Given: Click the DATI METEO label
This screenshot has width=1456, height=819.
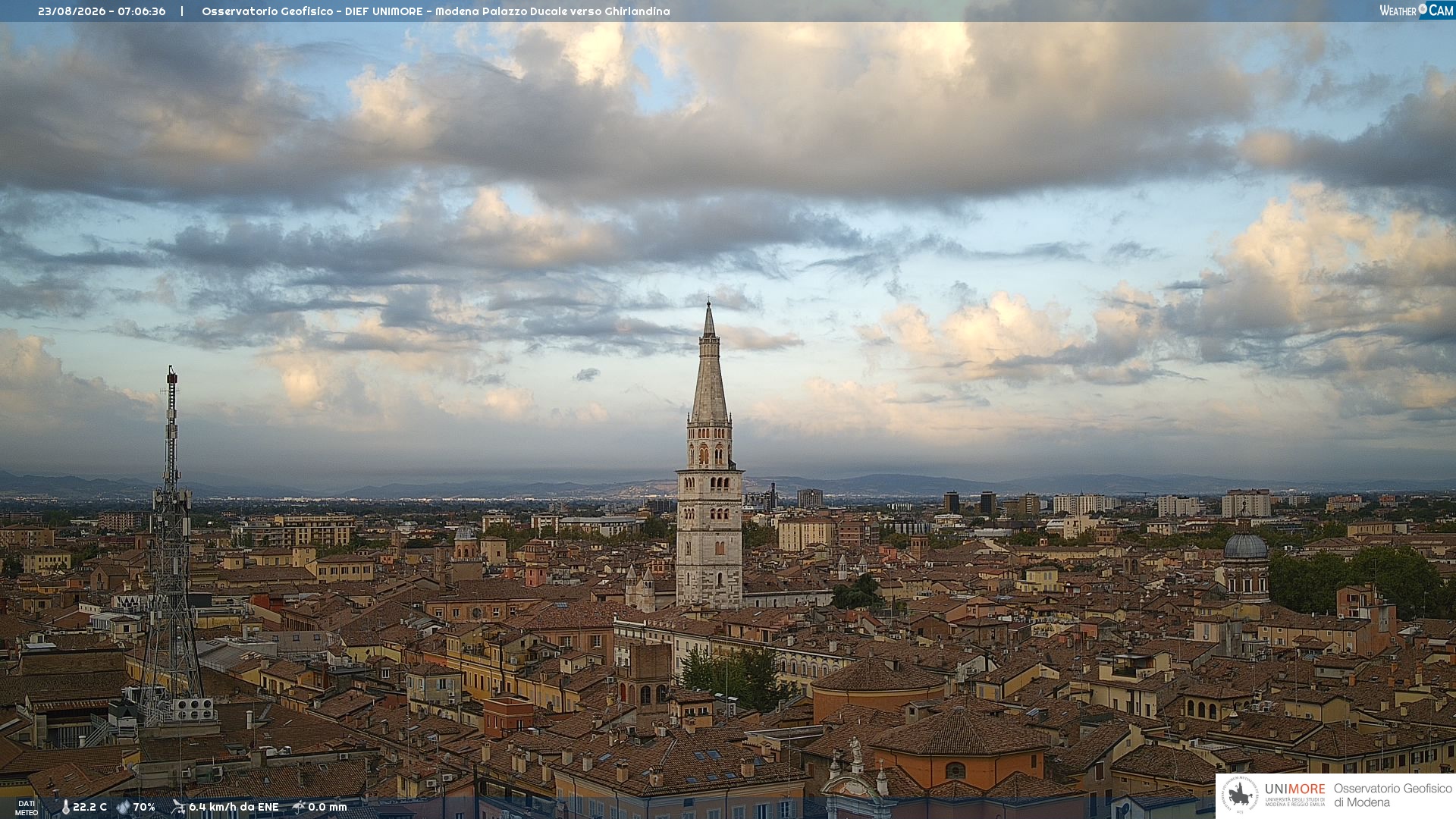Looking at the screenshot, I should coord(27,808).
